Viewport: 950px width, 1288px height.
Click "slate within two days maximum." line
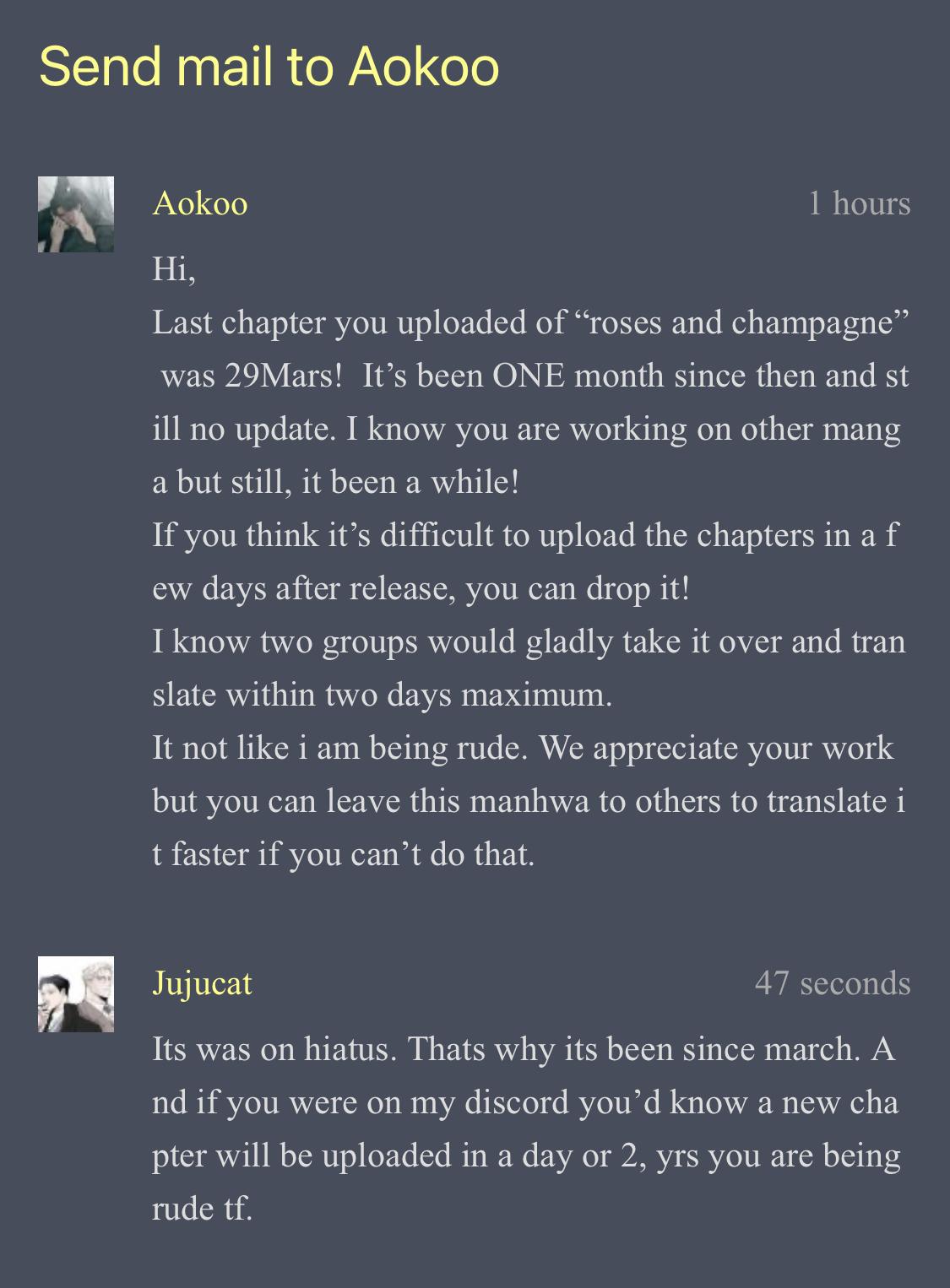point(382,695)
